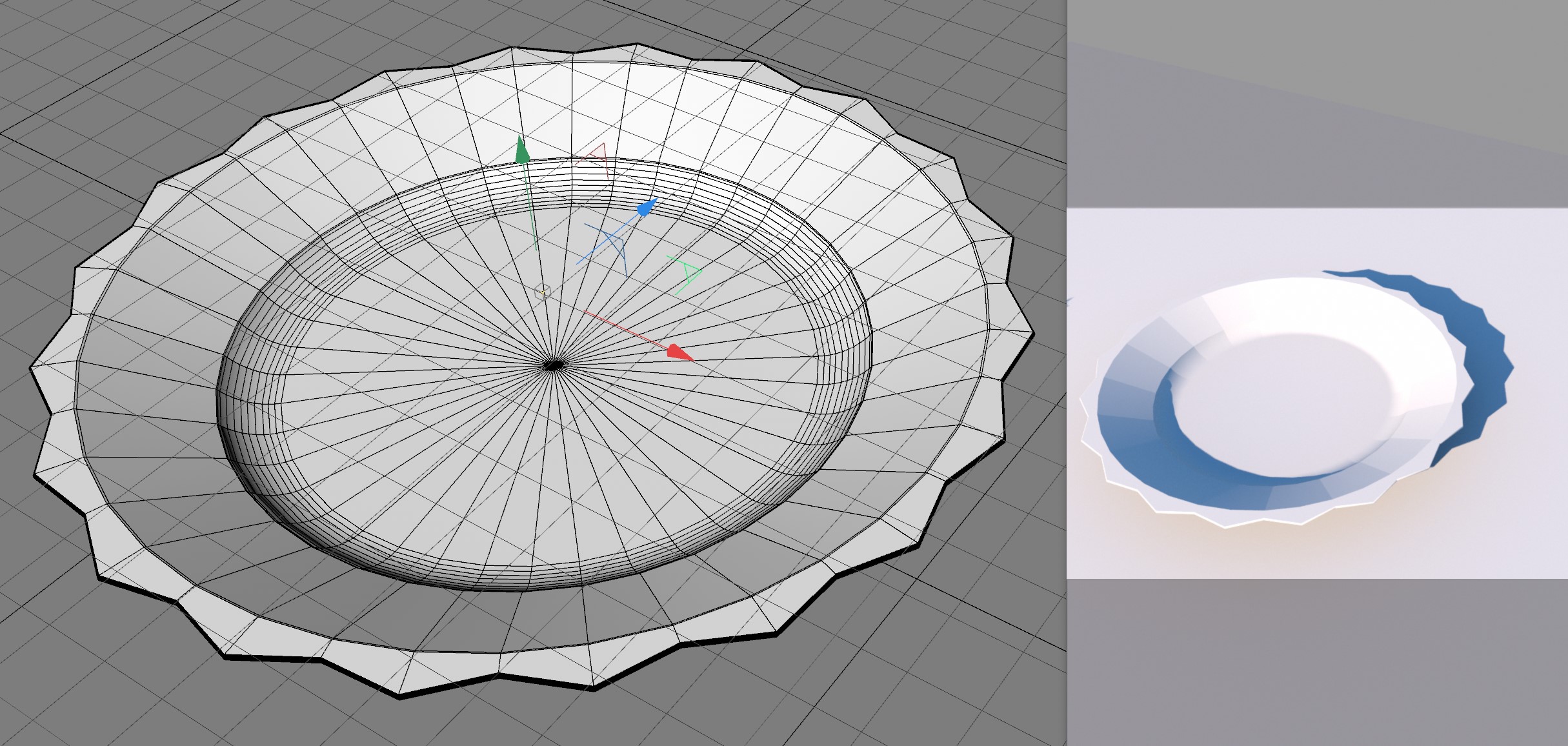Viewport: 1568px width, 746px height.
Task: Grab the red X-axis arrowhead
Action: (x=678, y=352)
